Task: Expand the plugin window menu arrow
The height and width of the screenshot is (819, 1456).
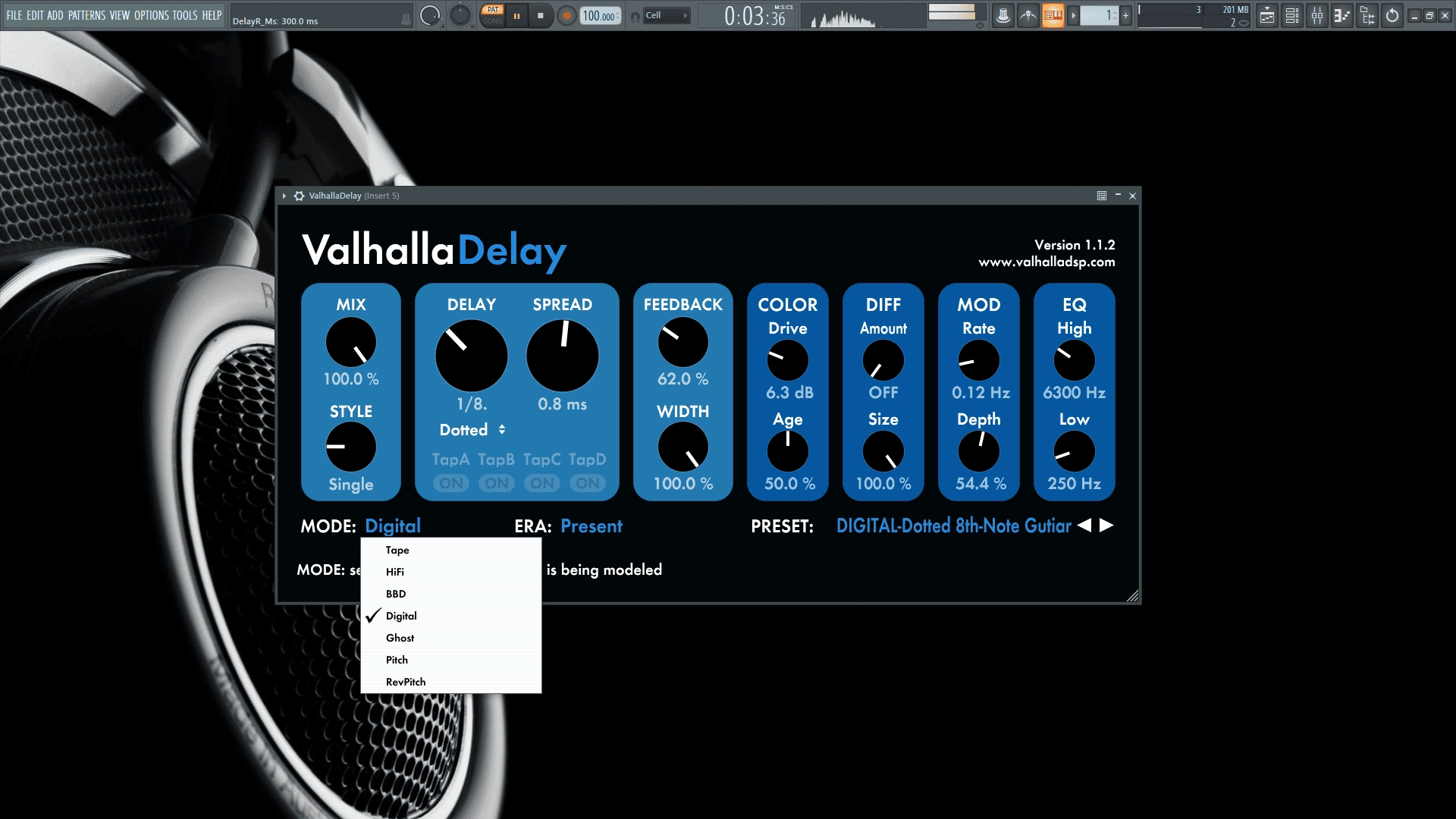Action: (x=284, y=196)
